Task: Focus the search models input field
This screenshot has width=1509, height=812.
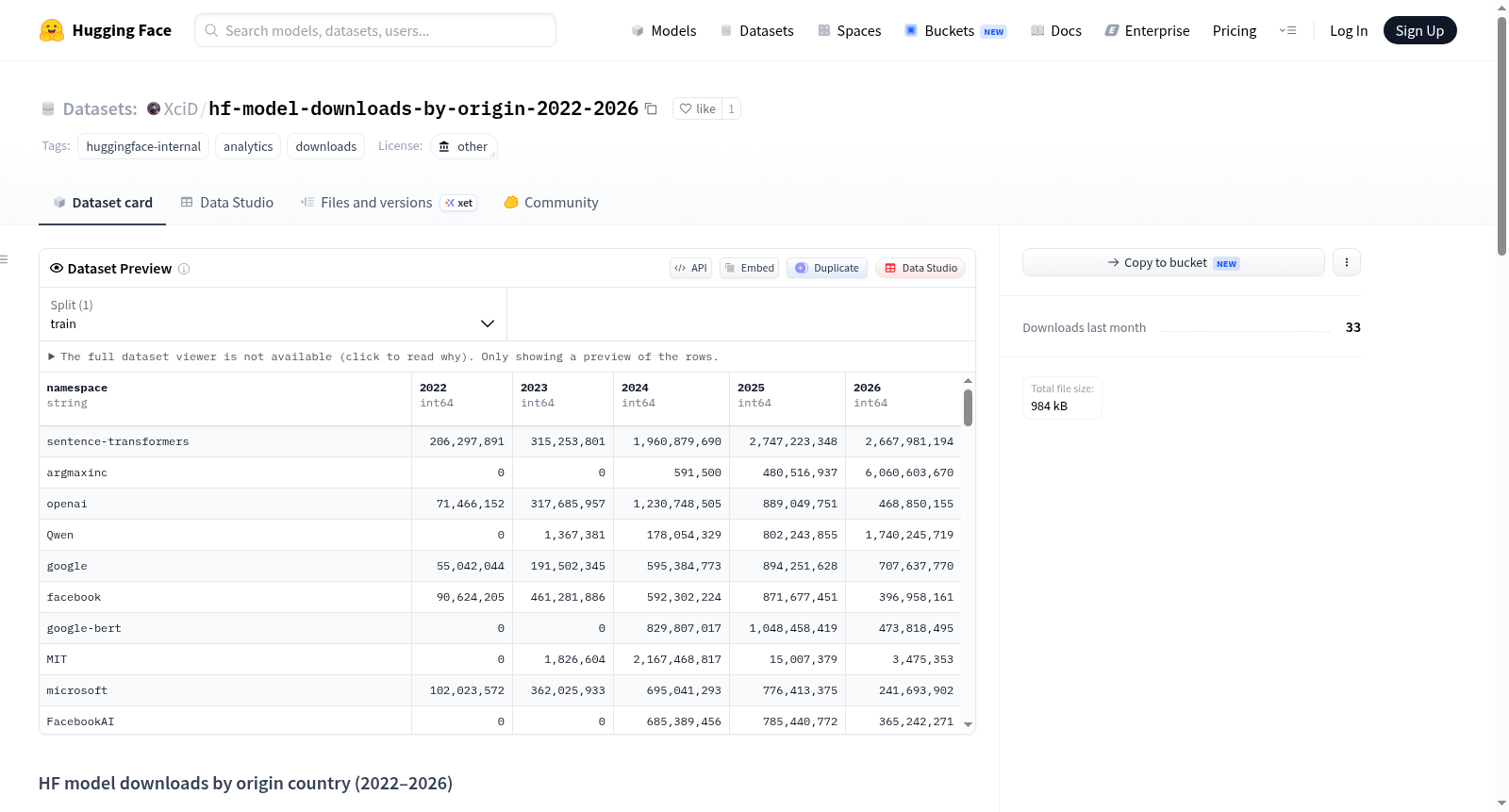Action: [375, 30]
